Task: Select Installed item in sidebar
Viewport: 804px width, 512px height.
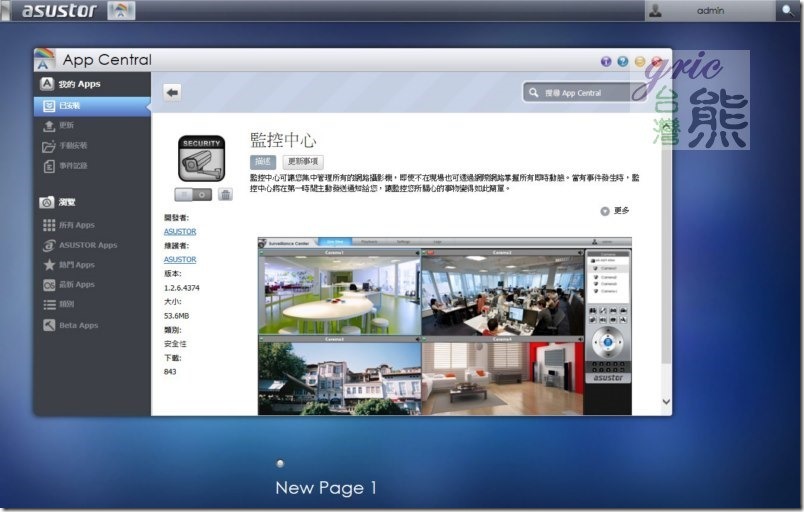Action: pyautogui.click(x=92, y=106)
